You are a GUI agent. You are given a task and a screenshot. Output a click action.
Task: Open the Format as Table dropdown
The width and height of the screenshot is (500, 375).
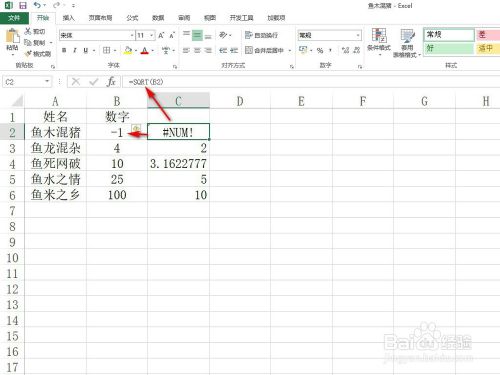(407, 43)
